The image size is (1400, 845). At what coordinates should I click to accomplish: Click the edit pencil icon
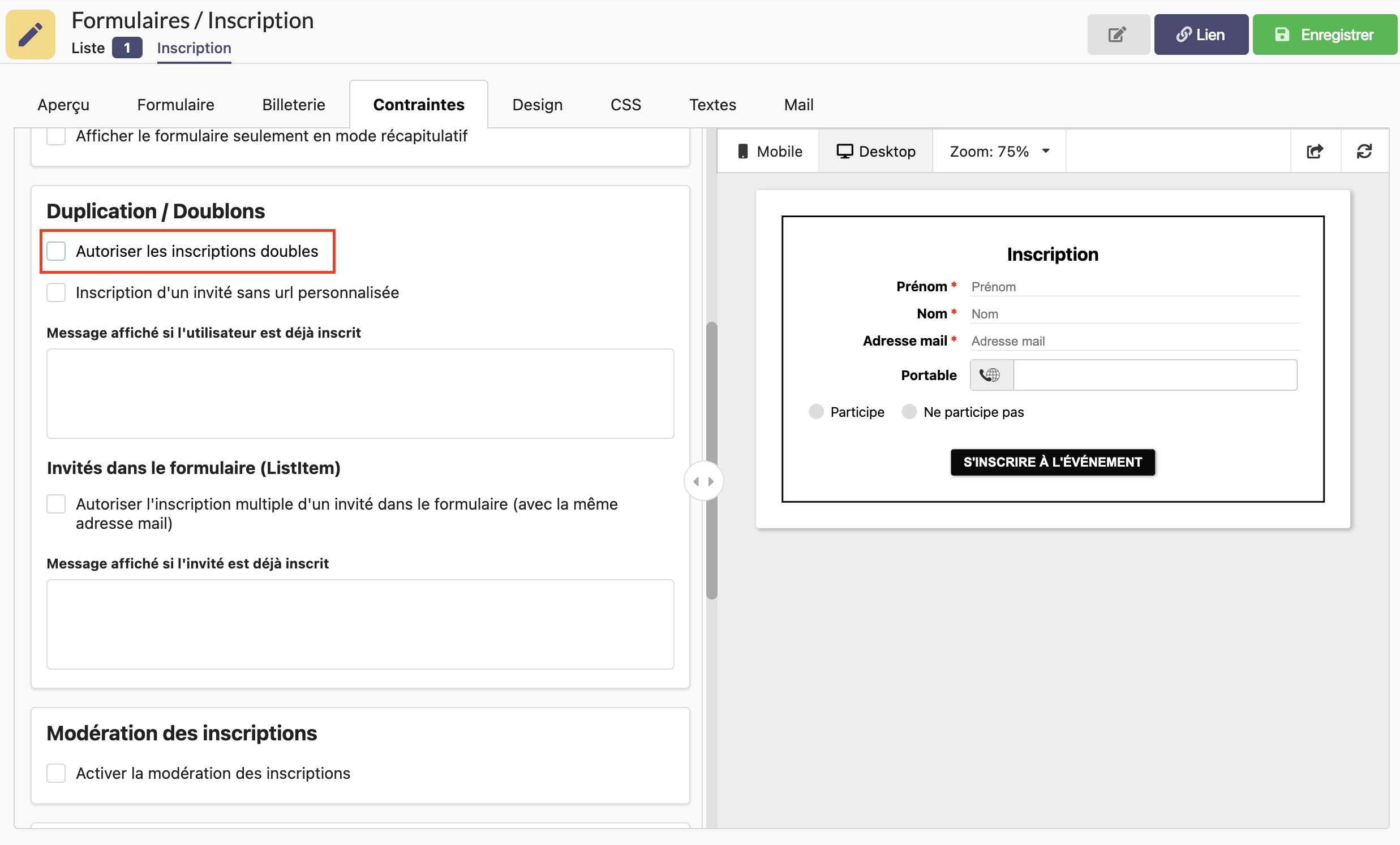coord(1117,35)
